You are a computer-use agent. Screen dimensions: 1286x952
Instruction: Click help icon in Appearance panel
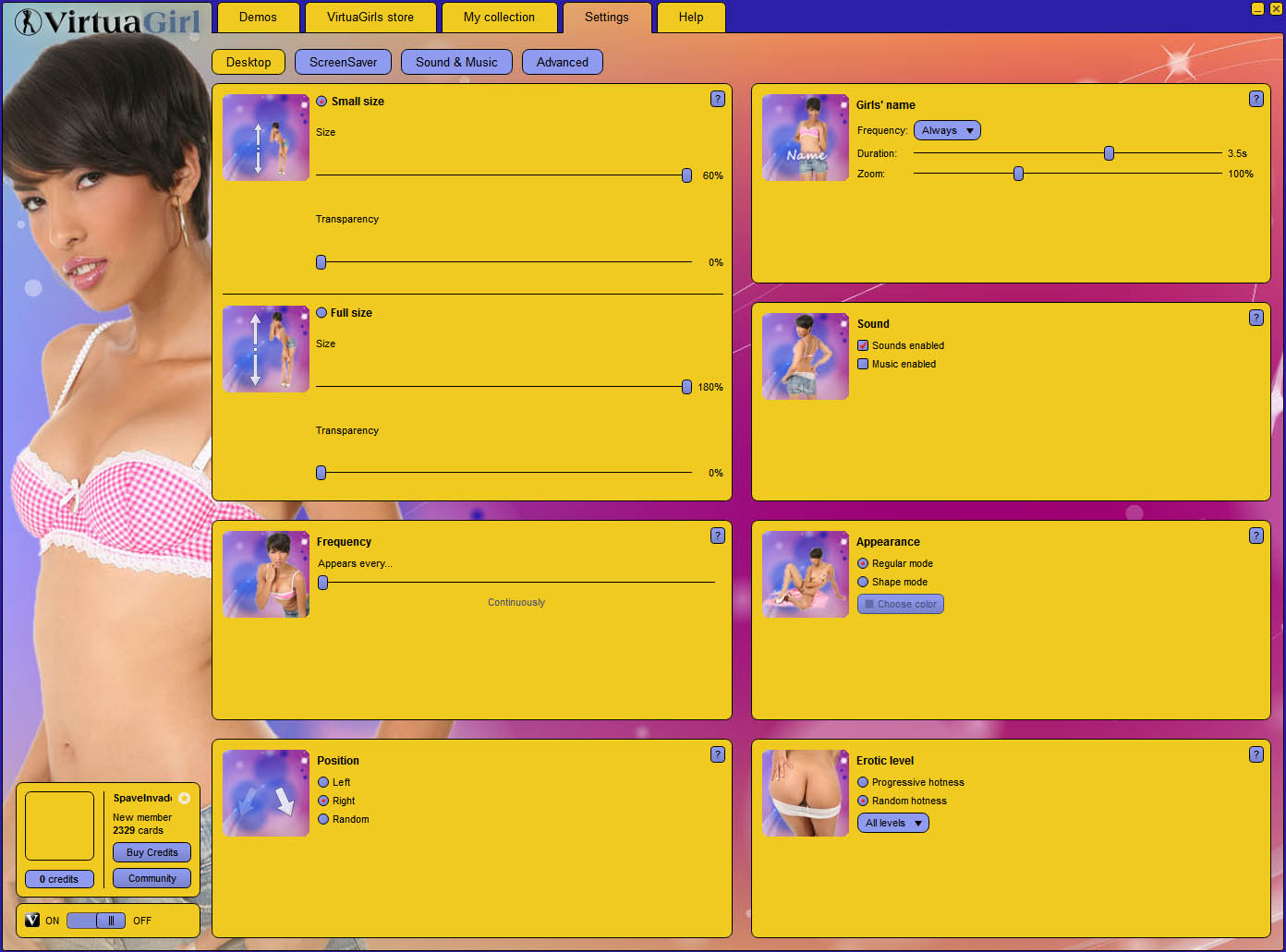point(1256,536)
